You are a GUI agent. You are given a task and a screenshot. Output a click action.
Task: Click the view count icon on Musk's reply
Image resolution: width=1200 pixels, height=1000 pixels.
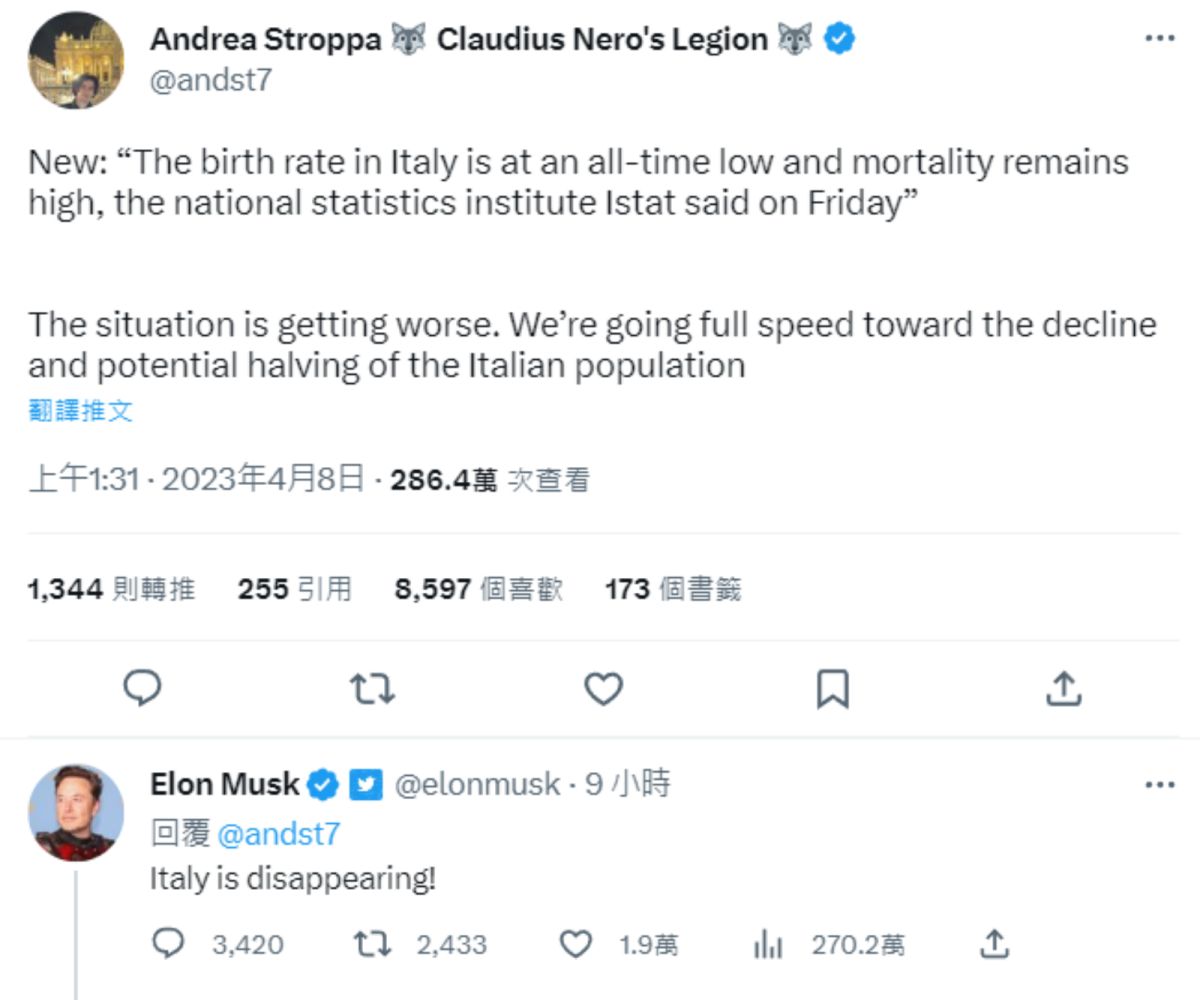pos(766,943)
